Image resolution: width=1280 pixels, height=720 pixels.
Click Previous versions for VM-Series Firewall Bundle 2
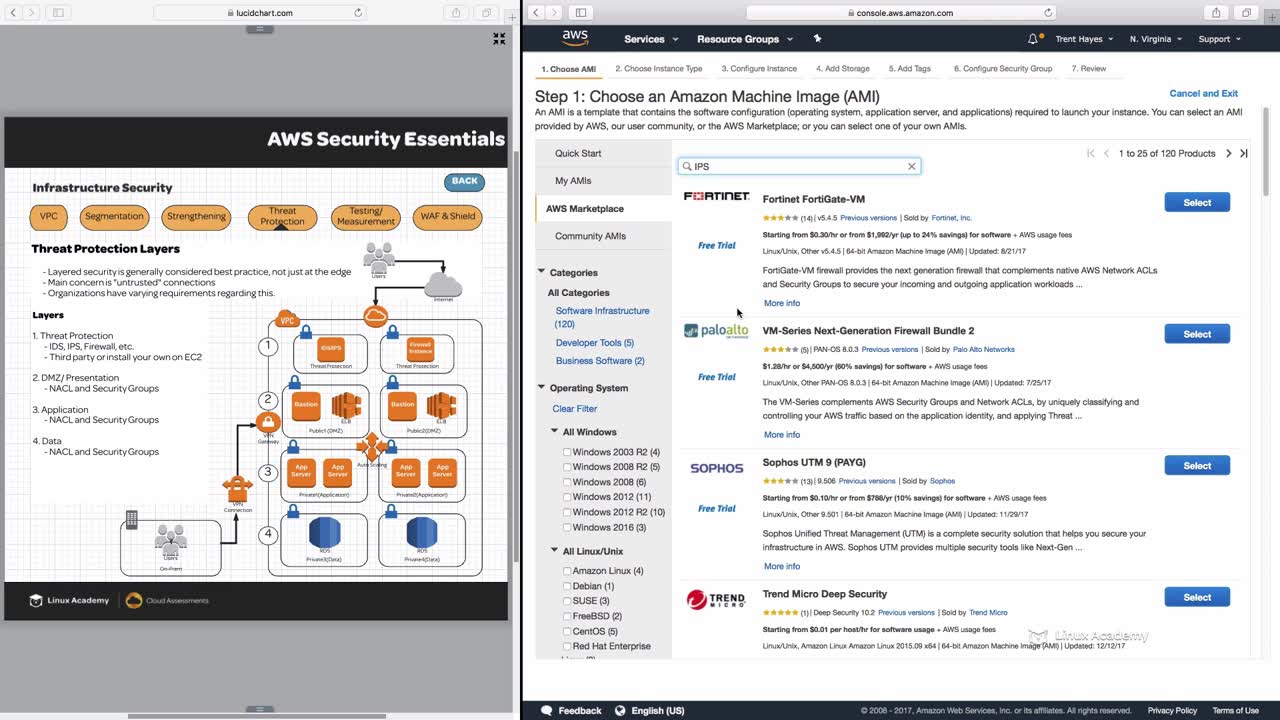(x=889, y=349)
